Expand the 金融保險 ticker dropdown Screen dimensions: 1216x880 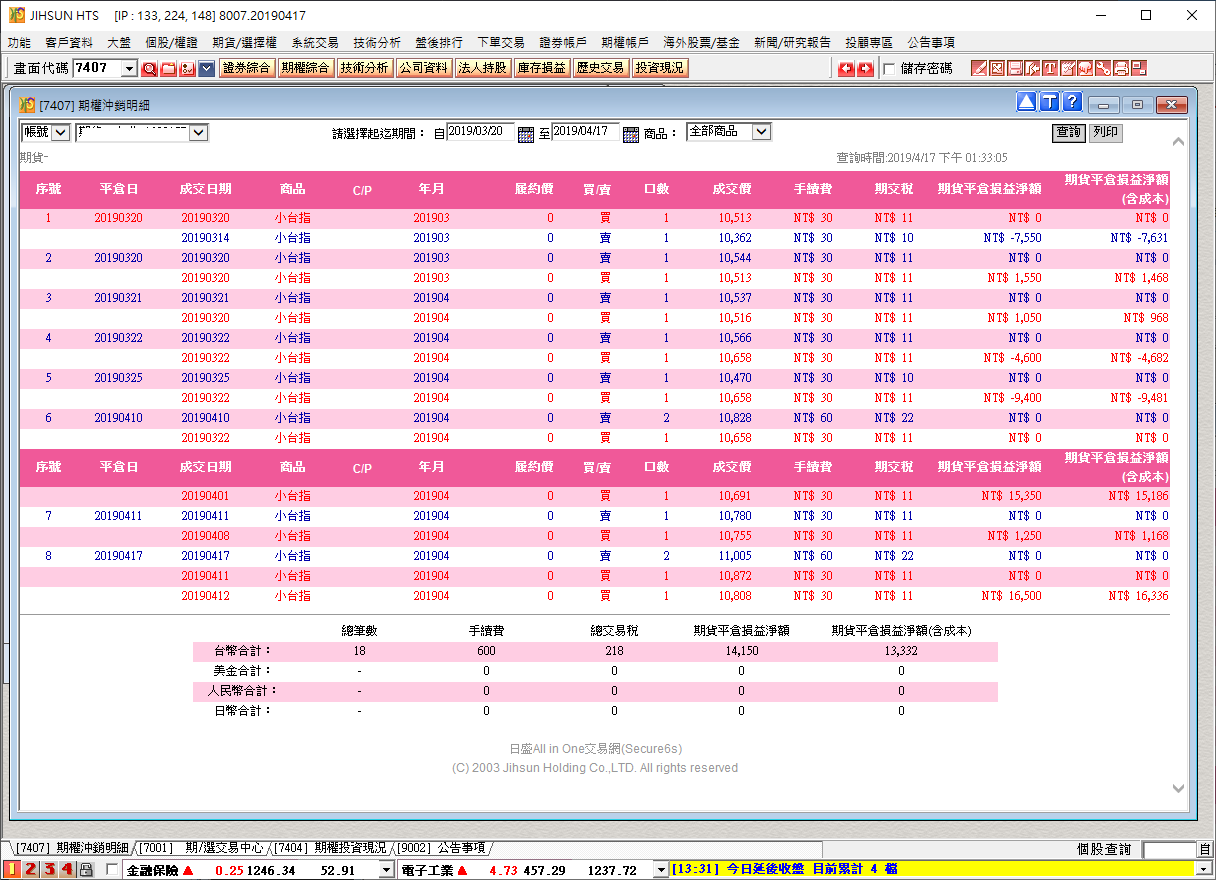coord(387,870)
